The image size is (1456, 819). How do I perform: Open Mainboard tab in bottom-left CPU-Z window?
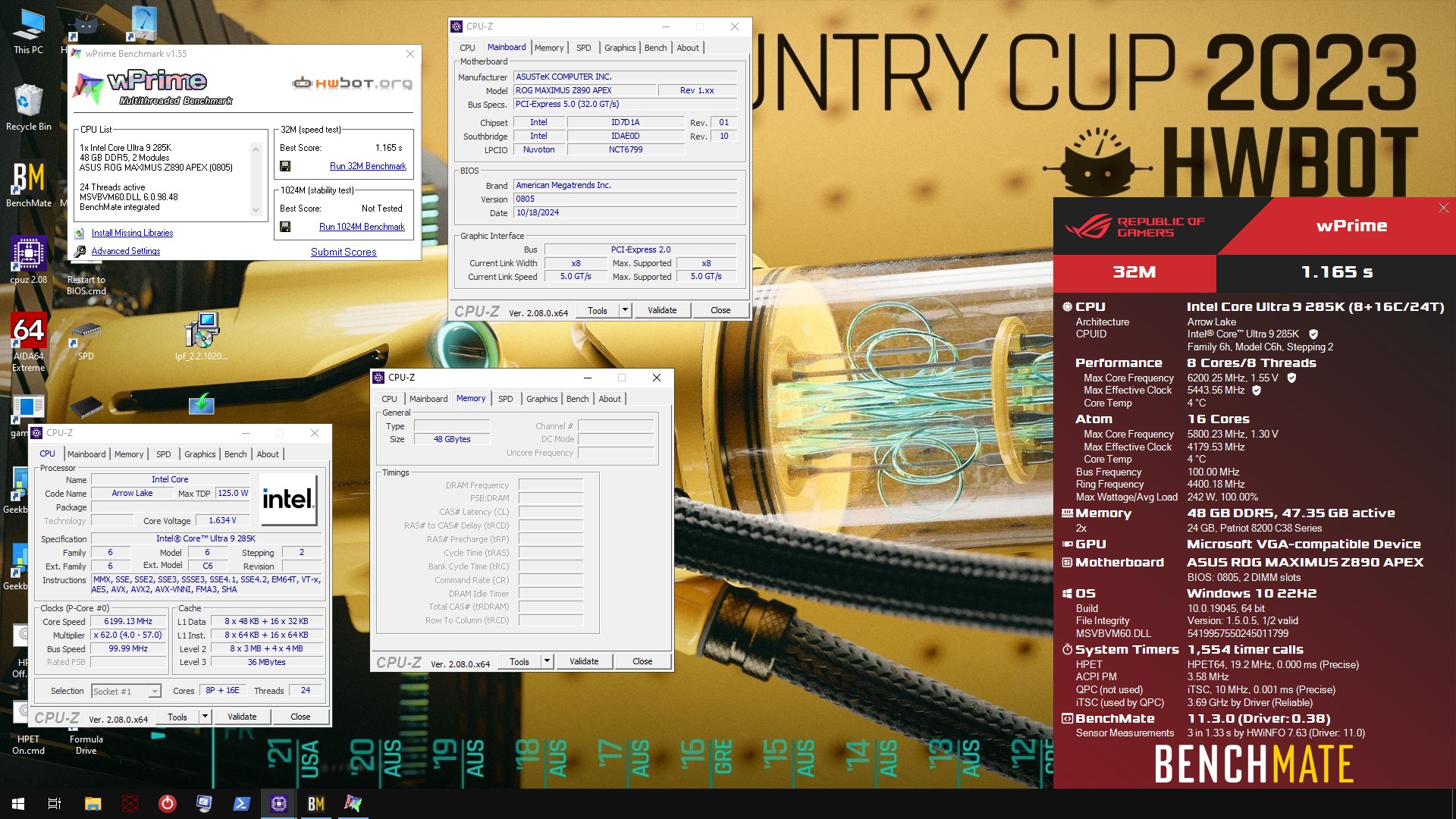pyautogui.click(x=86, y=454)
